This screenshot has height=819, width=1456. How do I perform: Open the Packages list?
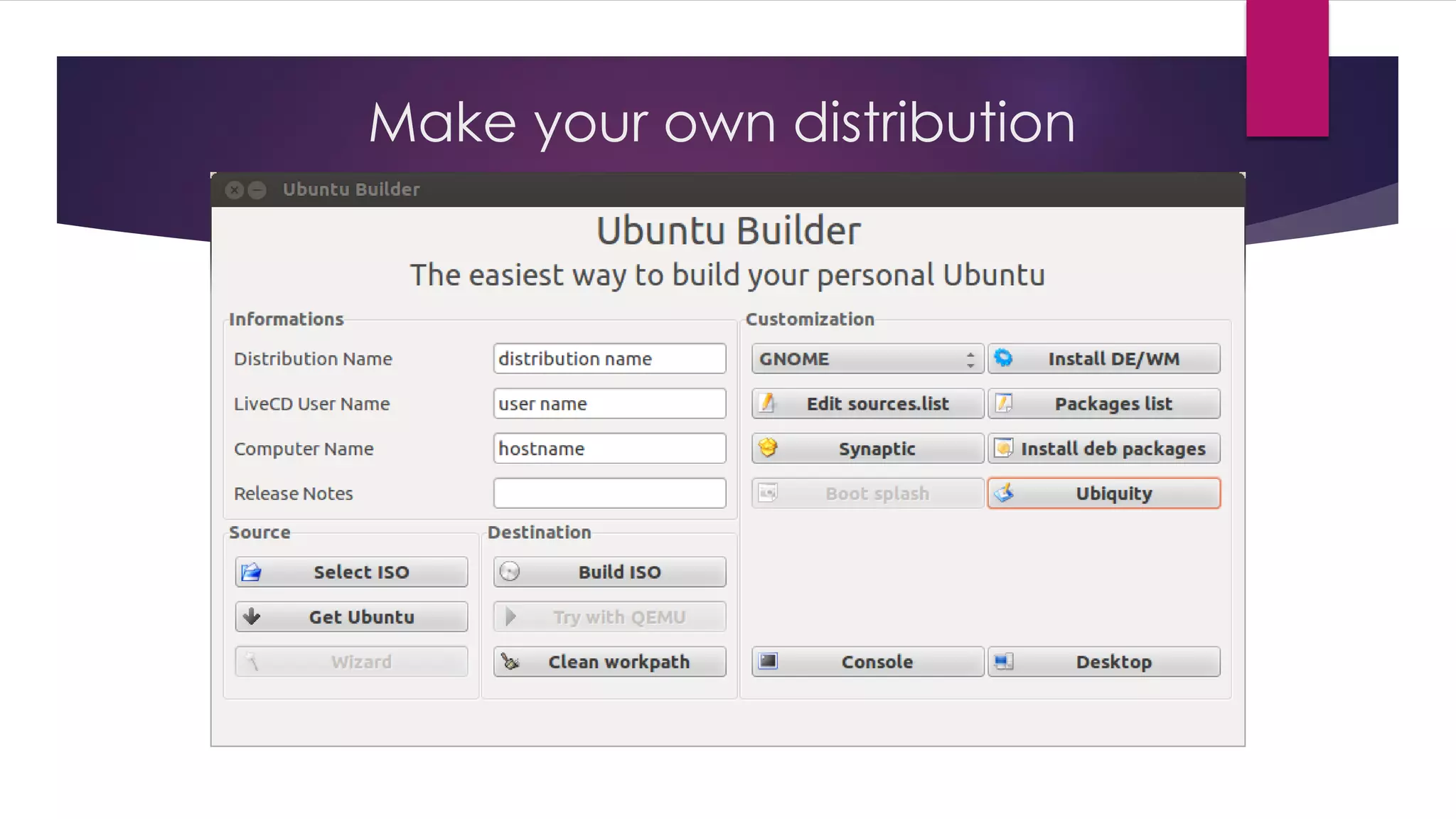[x=1104, y=403]
